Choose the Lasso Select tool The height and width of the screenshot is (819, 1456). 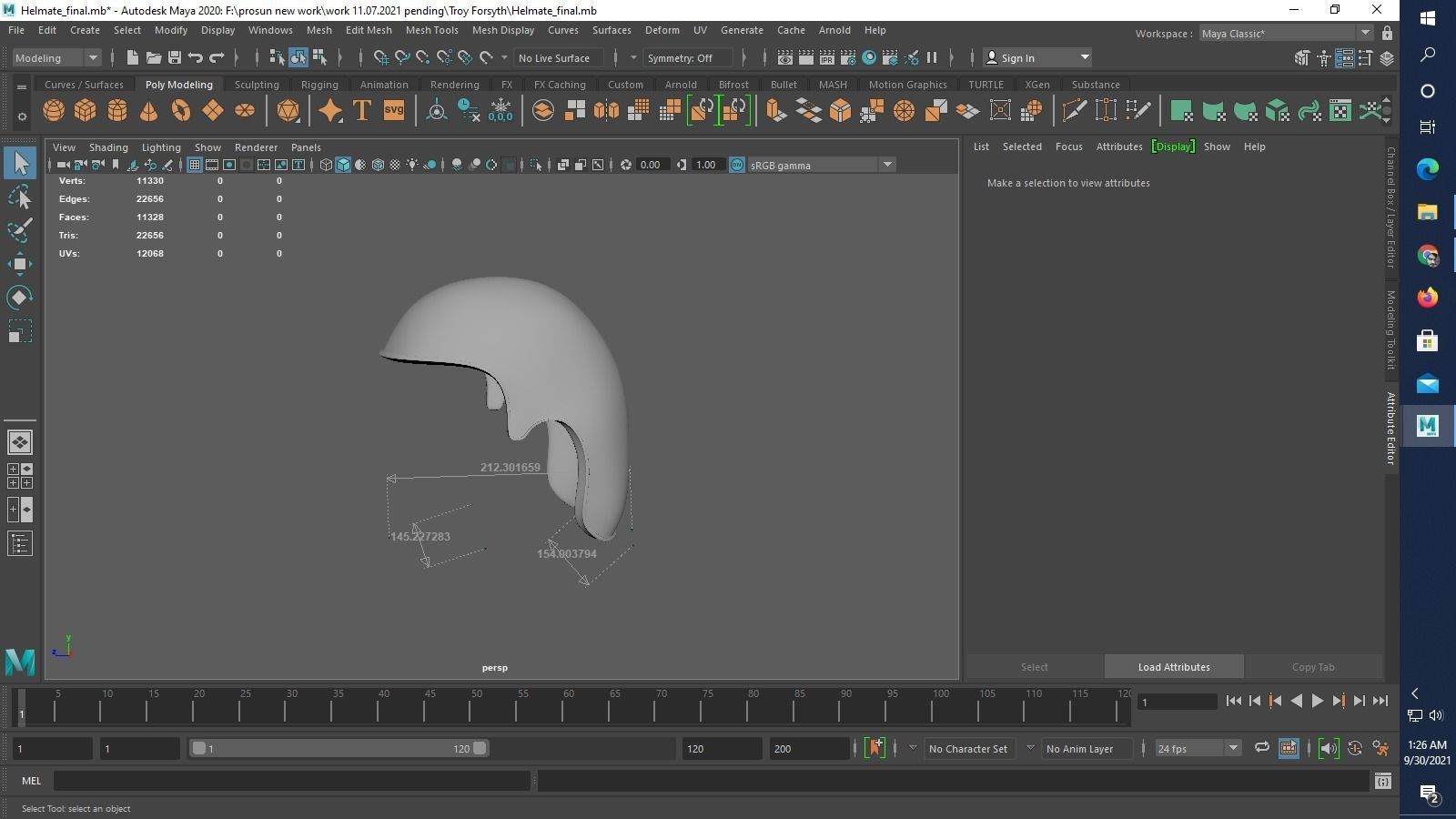pos(20,197)
